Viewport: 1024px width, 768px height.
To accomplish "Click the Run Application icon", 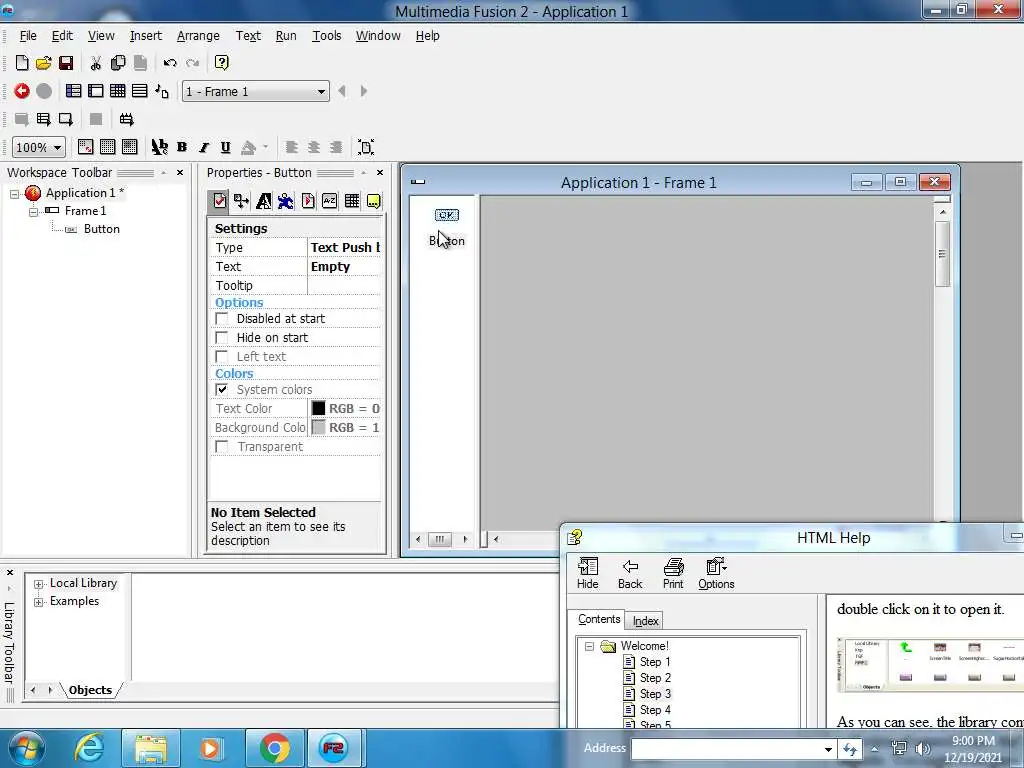I will tap(44, 119).
